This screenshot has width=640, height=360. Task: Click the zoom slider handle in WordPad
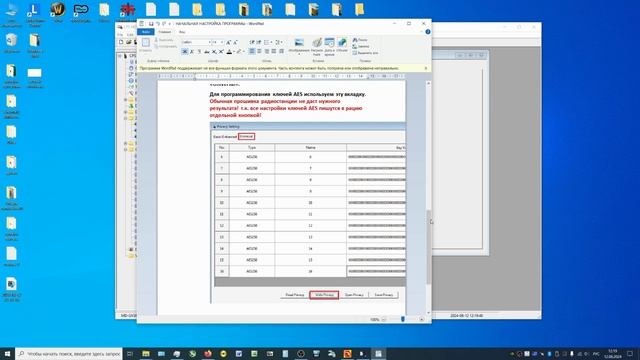(403, 320)
